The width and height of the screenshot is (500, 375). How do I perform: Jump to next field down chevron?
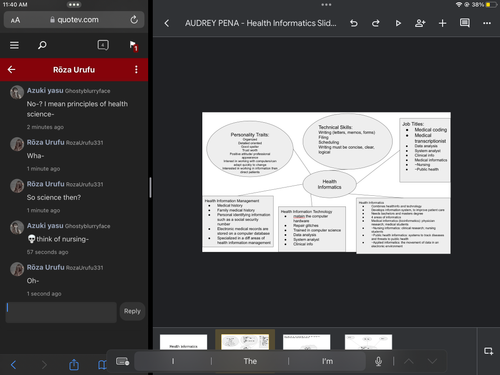click(432, 361)
